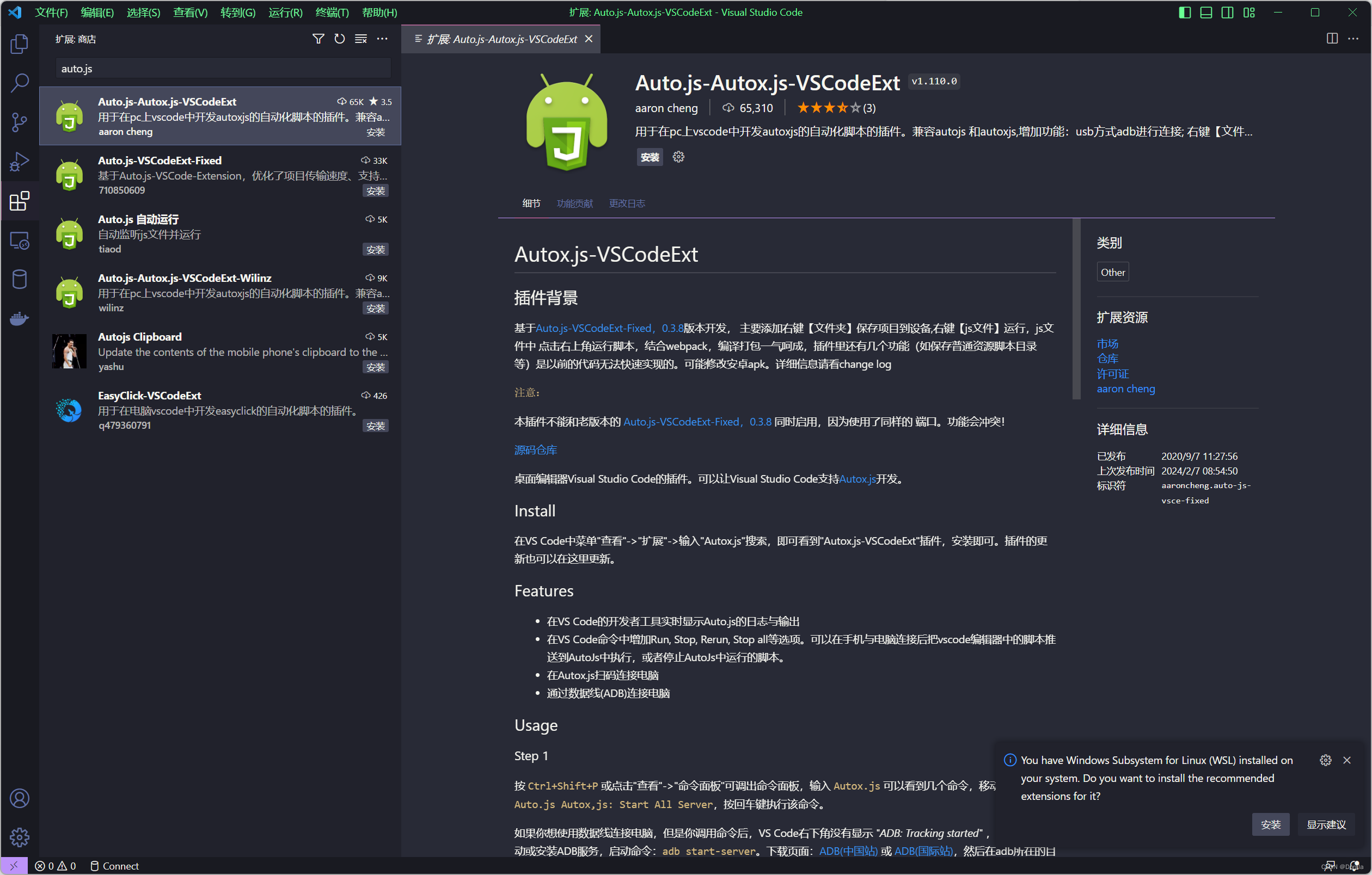Viewport: 1372px width, 875px height.
Task: Open the 编辑(E) menu
Action: 97,13
